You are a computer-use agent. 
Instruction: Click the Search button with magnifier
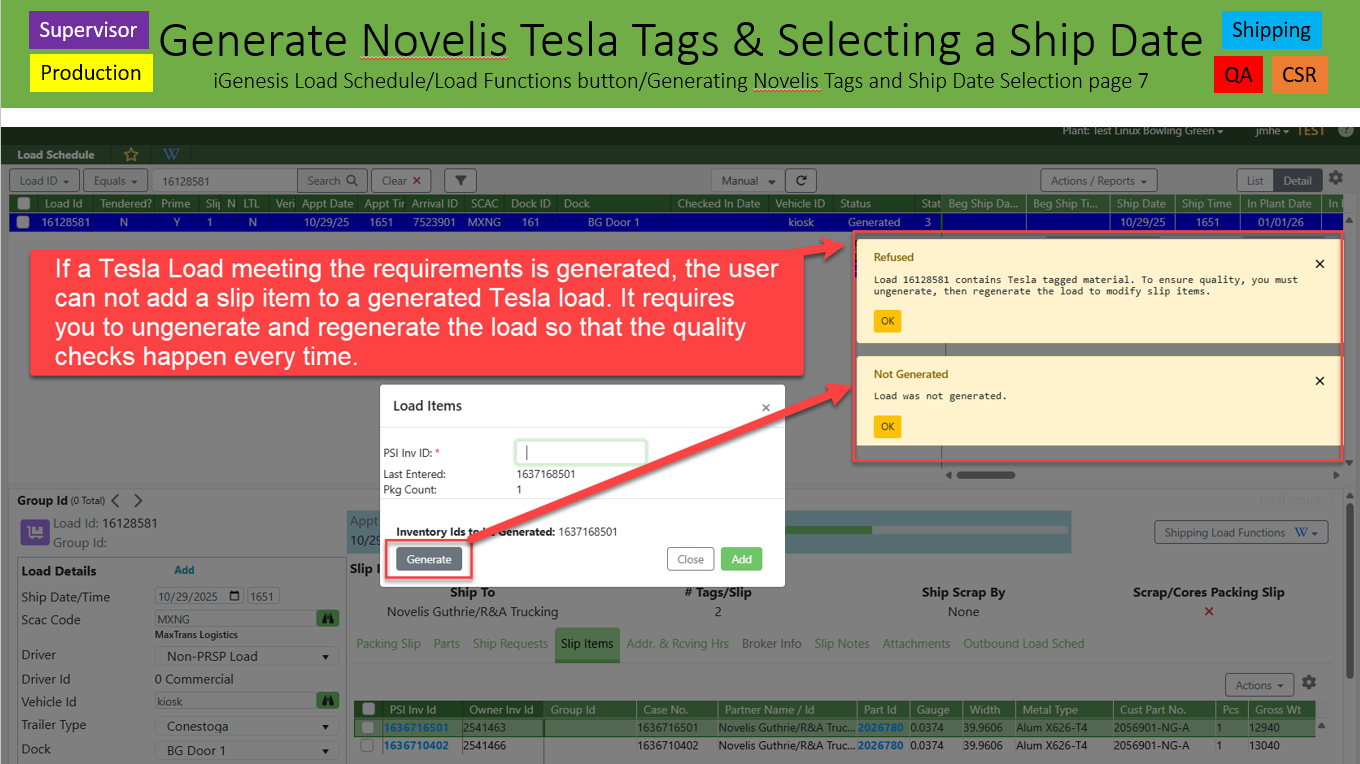[332, 181]
